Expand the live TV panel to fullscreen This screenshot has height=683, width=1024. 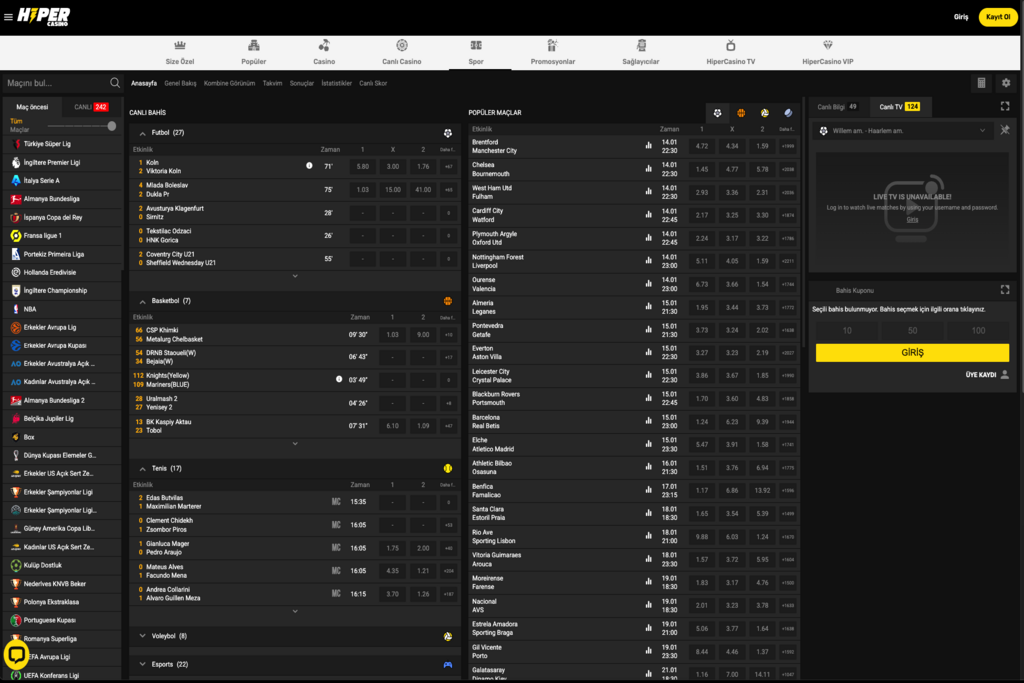click(1005, 106)
